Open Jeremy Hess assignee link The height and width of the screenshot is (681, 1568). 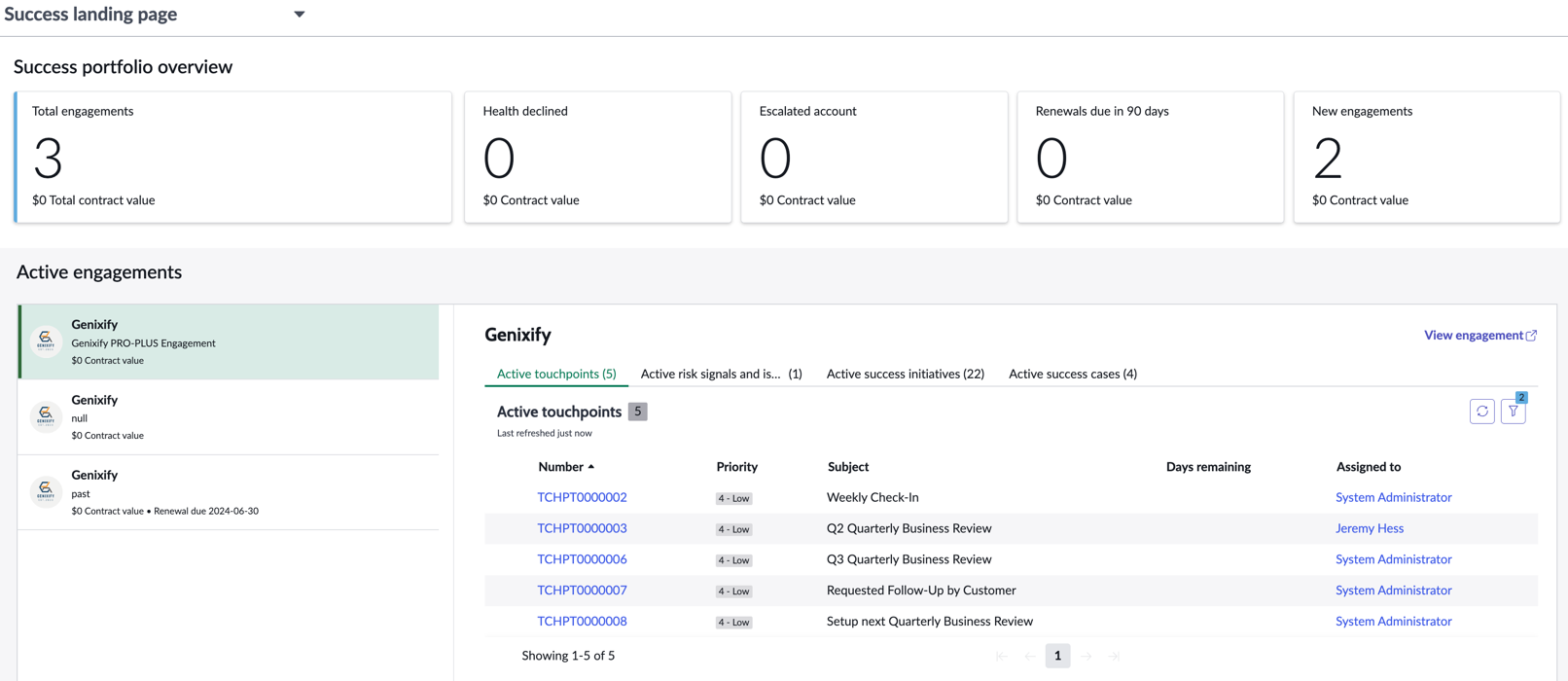[1370, 528]
